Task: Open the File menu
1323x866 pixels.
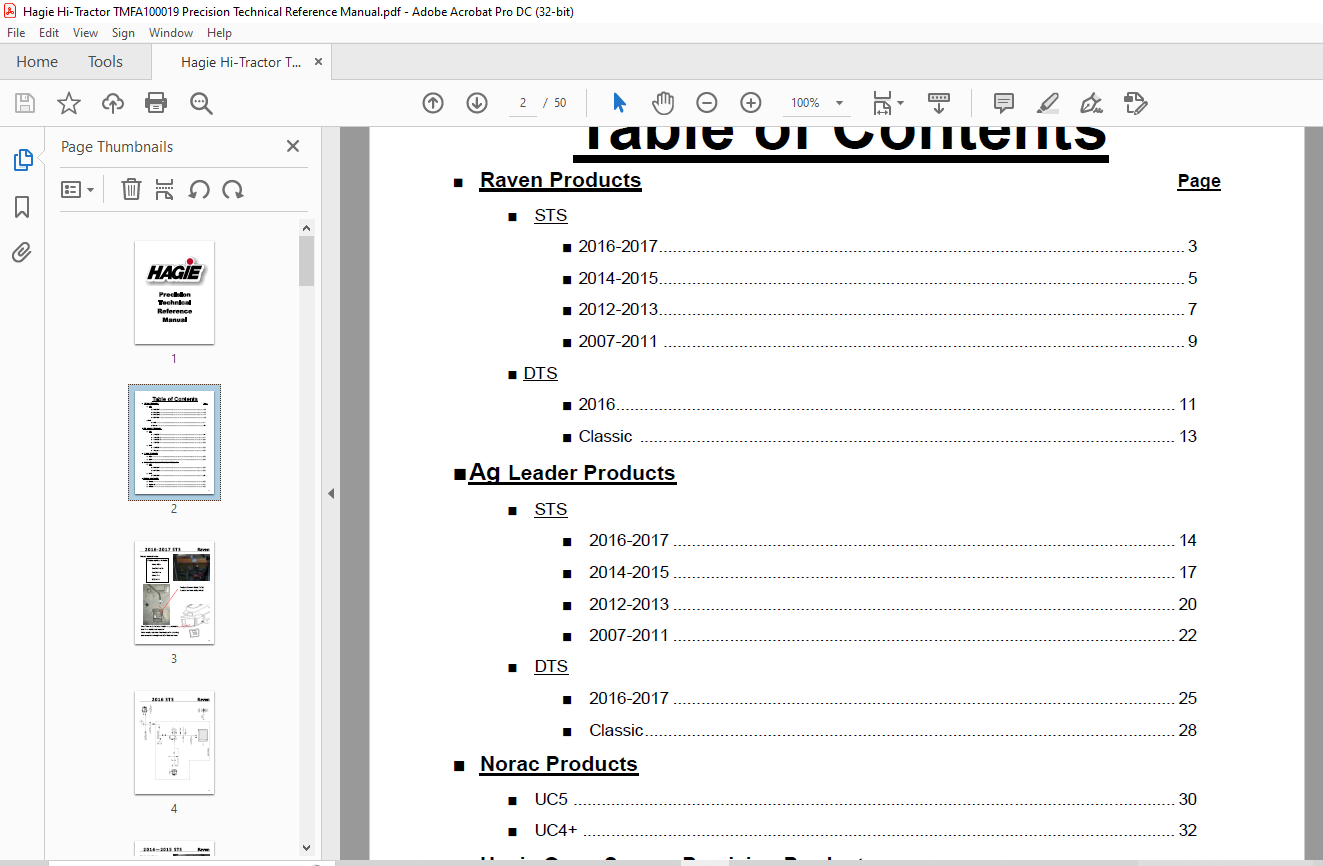Action: click(16, 33)
